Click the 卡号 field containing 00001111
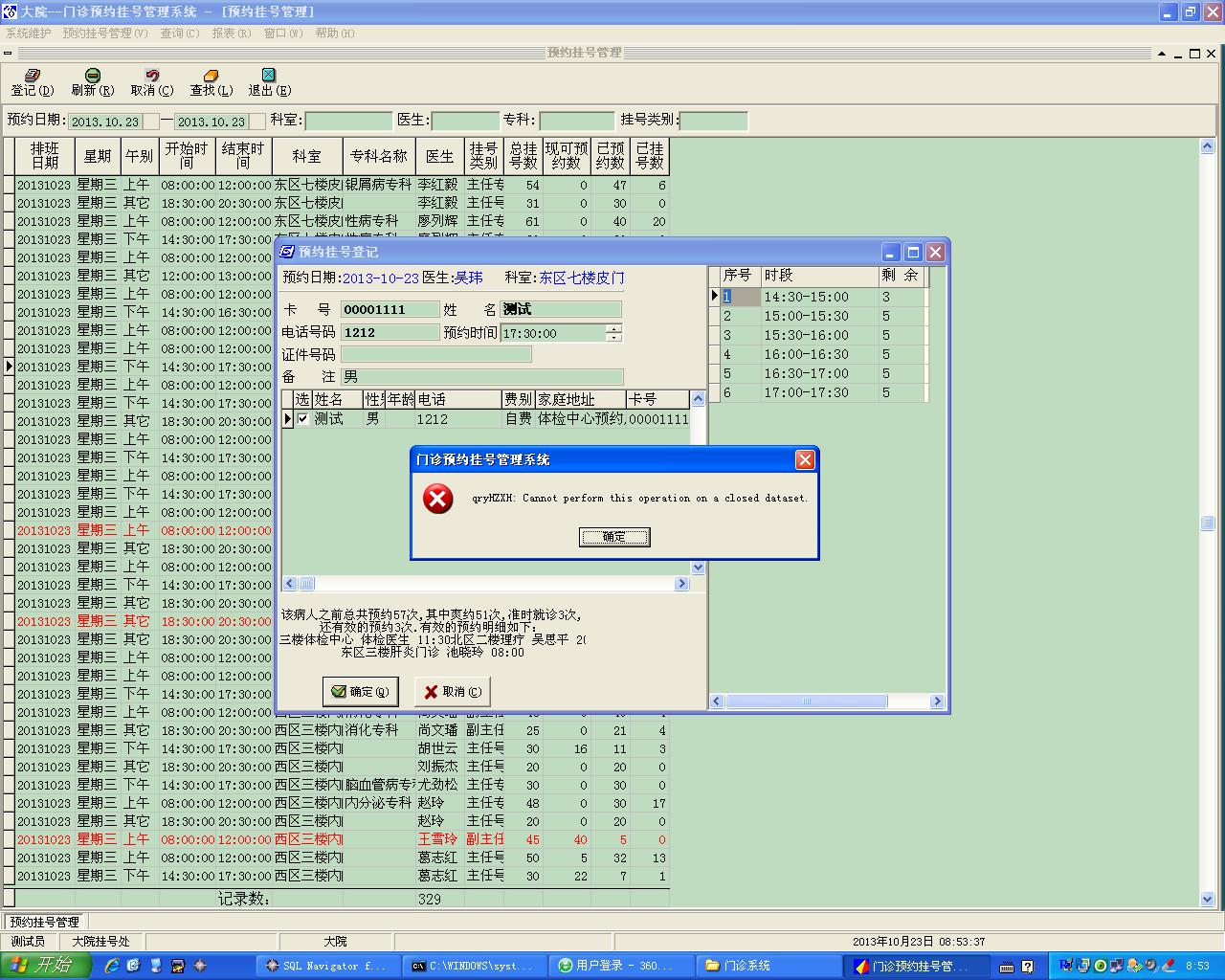Screen dimensions: 1225x980 [390, 309]
